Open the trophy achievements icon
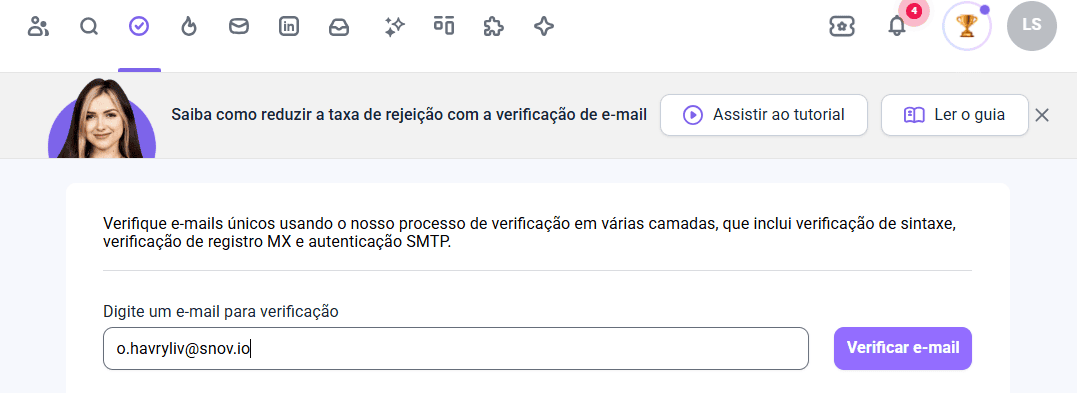The height and width of the screenshot is (393, 1077). coord(967,27)
